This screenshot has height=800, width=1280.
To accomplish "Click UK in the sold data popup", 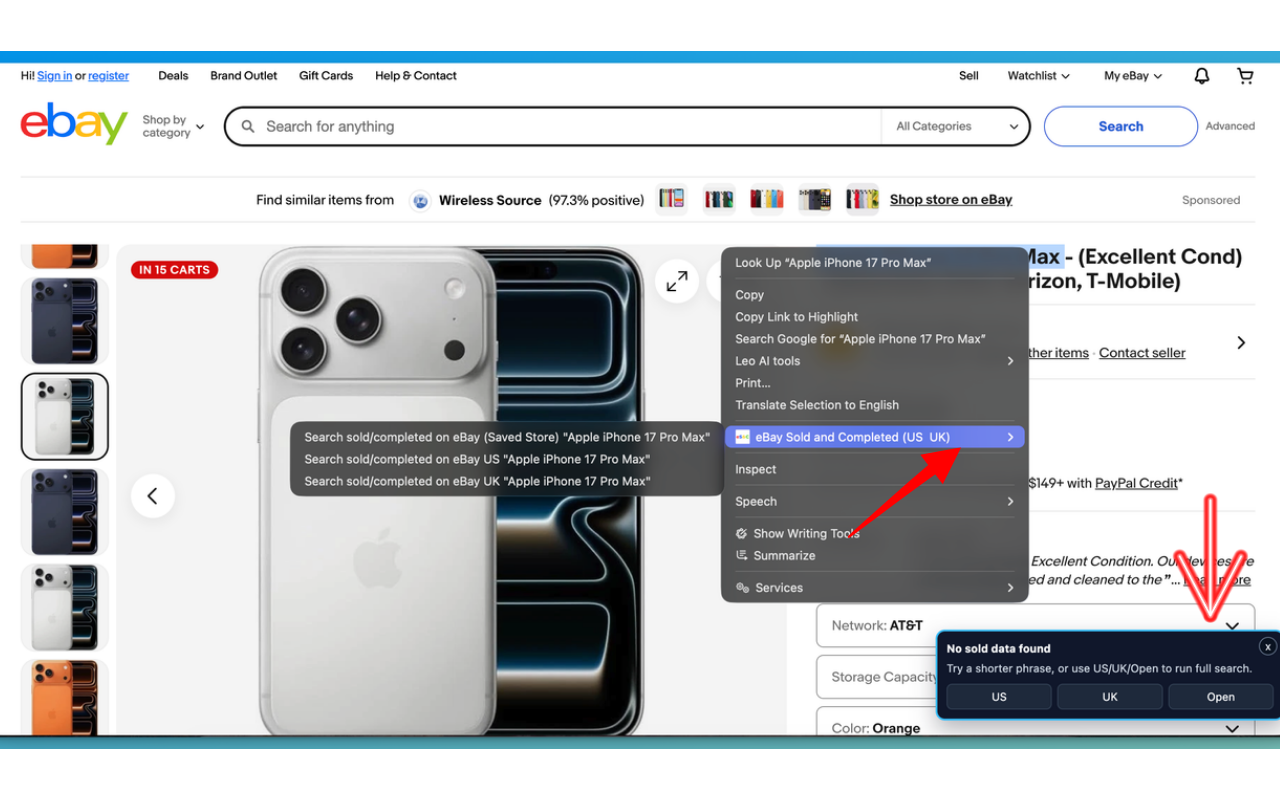I will pos(1110,697).
